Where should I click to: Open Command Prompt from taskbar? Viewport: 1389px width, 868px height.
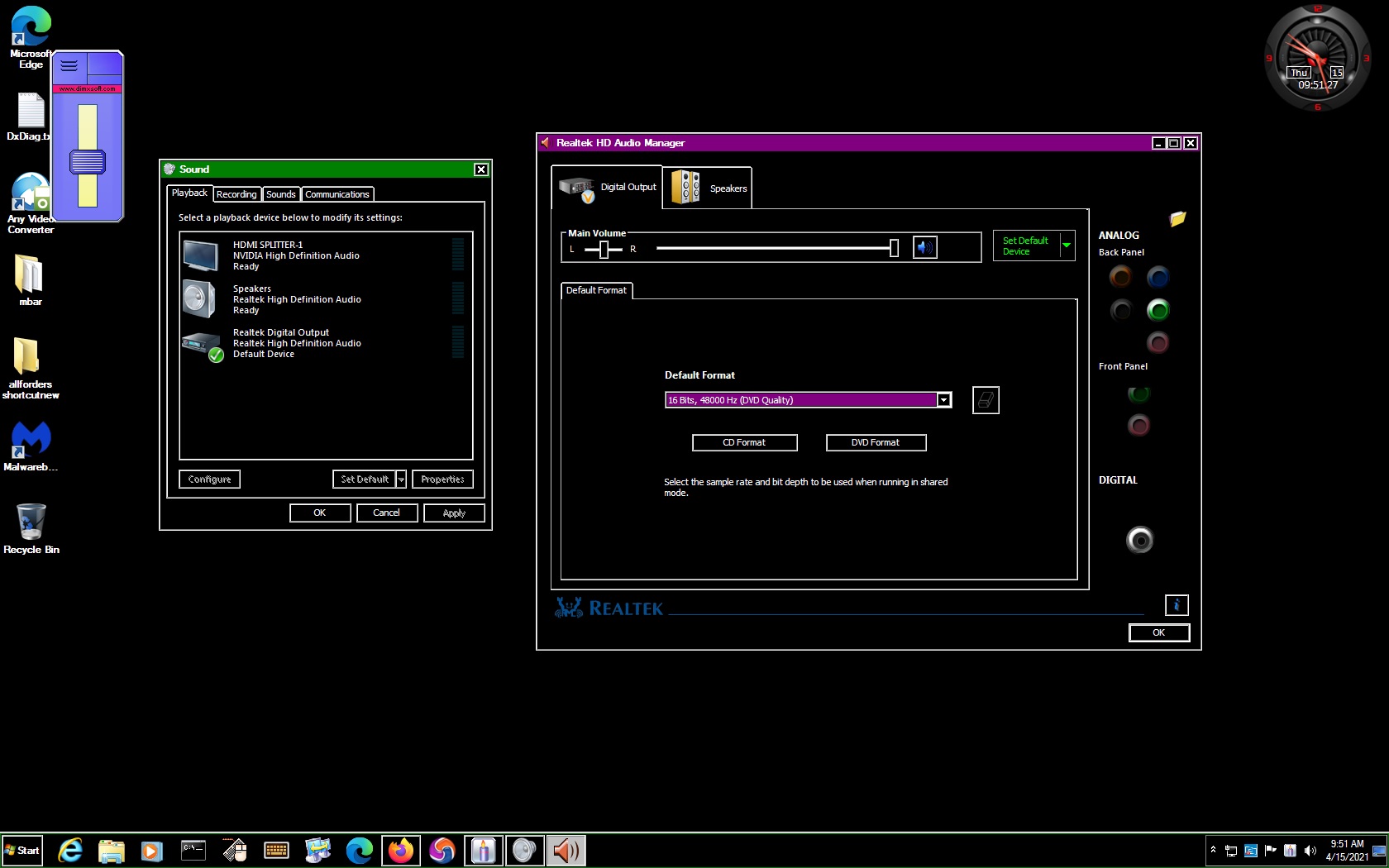click(x=193, y=851)
